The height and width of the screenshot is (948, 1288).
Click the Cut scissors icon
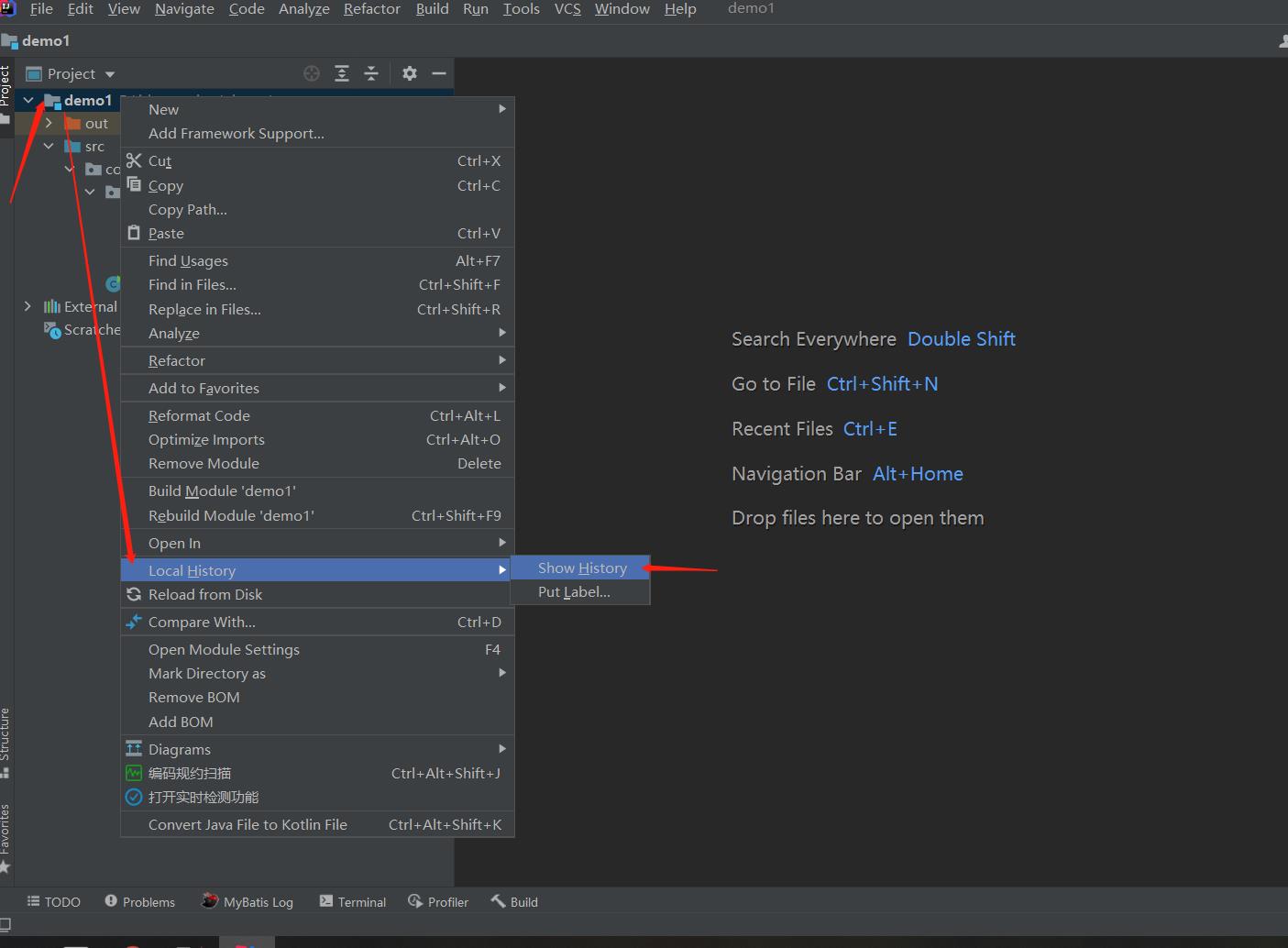134,160
